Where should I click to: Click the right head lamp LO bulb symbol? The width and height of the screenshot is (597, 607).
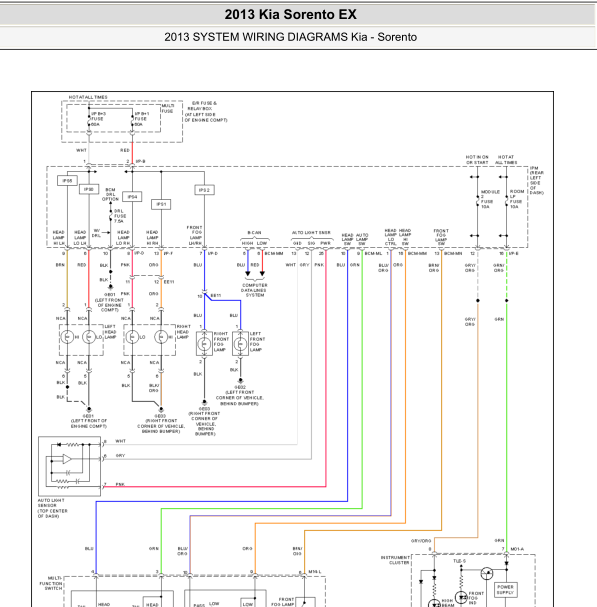click(x=132, y=337)
